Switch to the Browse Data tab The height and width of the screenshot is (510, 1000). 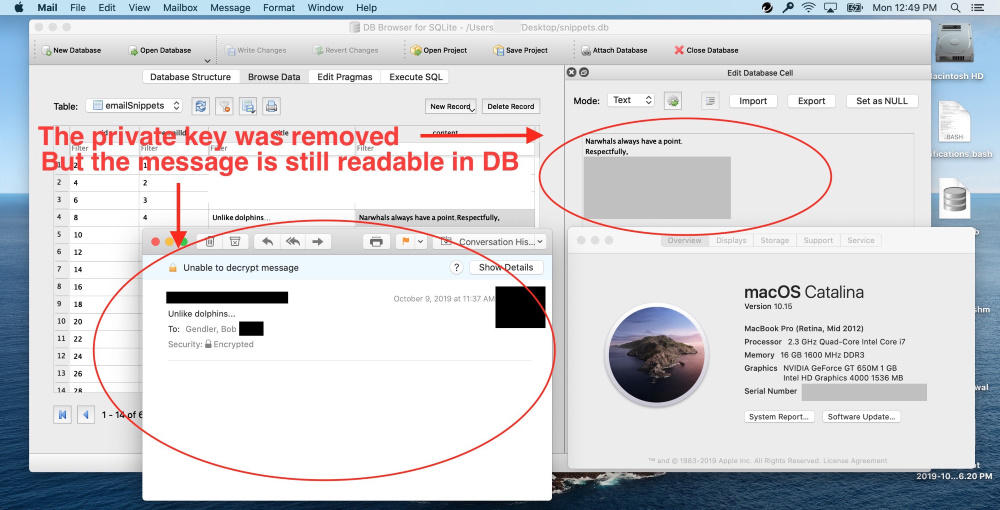tap(274, 76)
